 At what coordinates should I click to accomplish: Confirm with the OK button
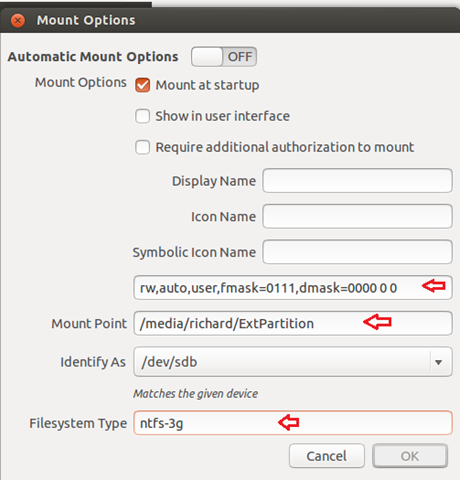point(410,456)
